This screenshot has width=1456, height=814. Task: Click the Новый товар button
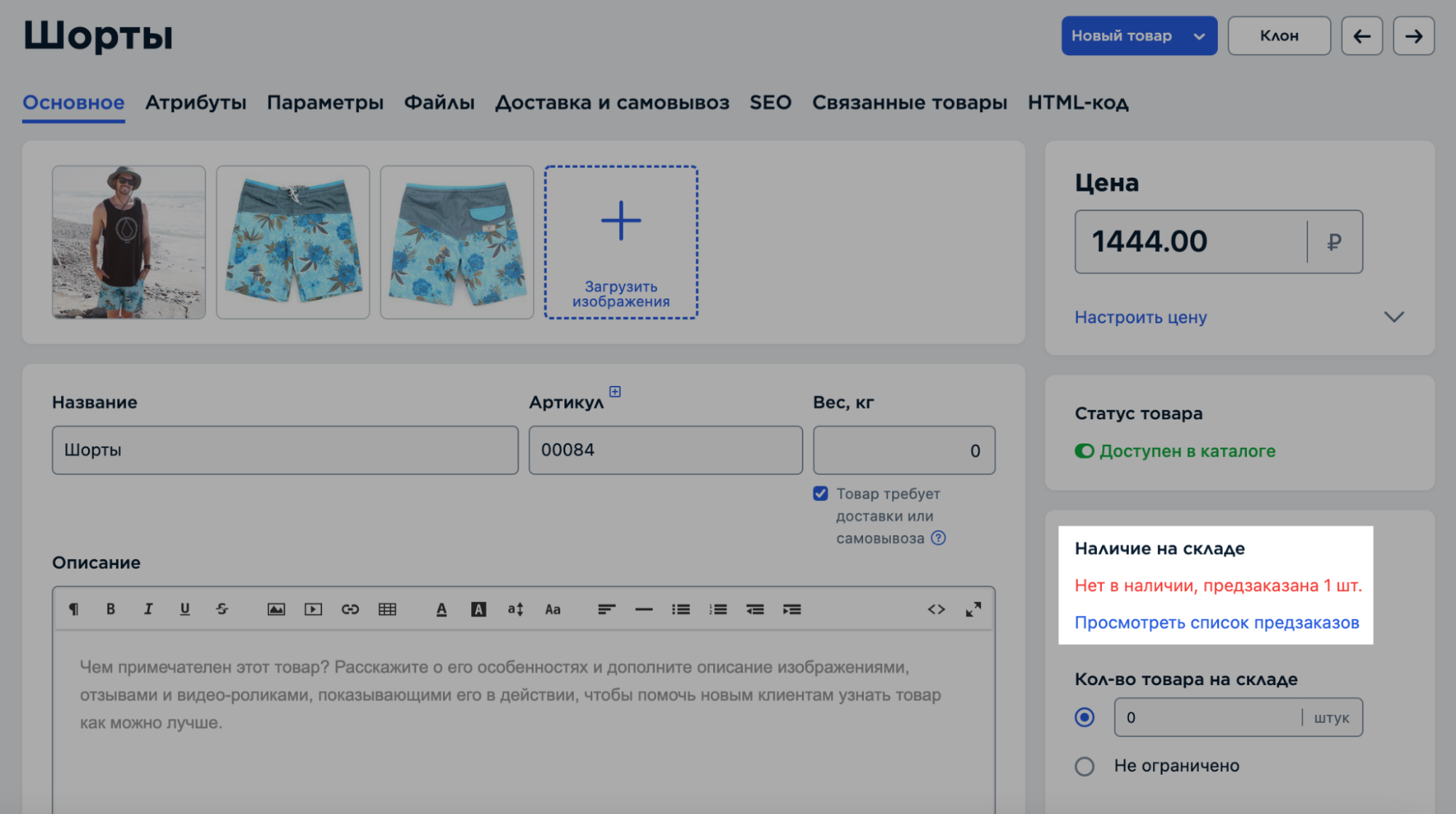click(x=1122, y=36)
